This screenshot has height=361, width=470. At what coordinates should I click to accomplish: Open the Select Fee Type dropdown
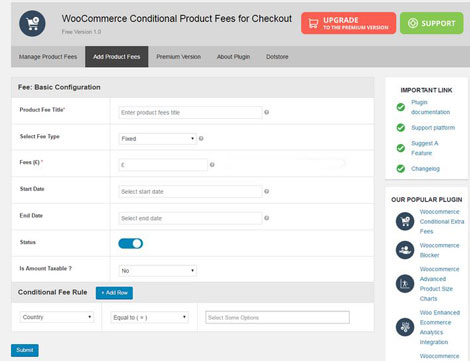coord(157,139)
